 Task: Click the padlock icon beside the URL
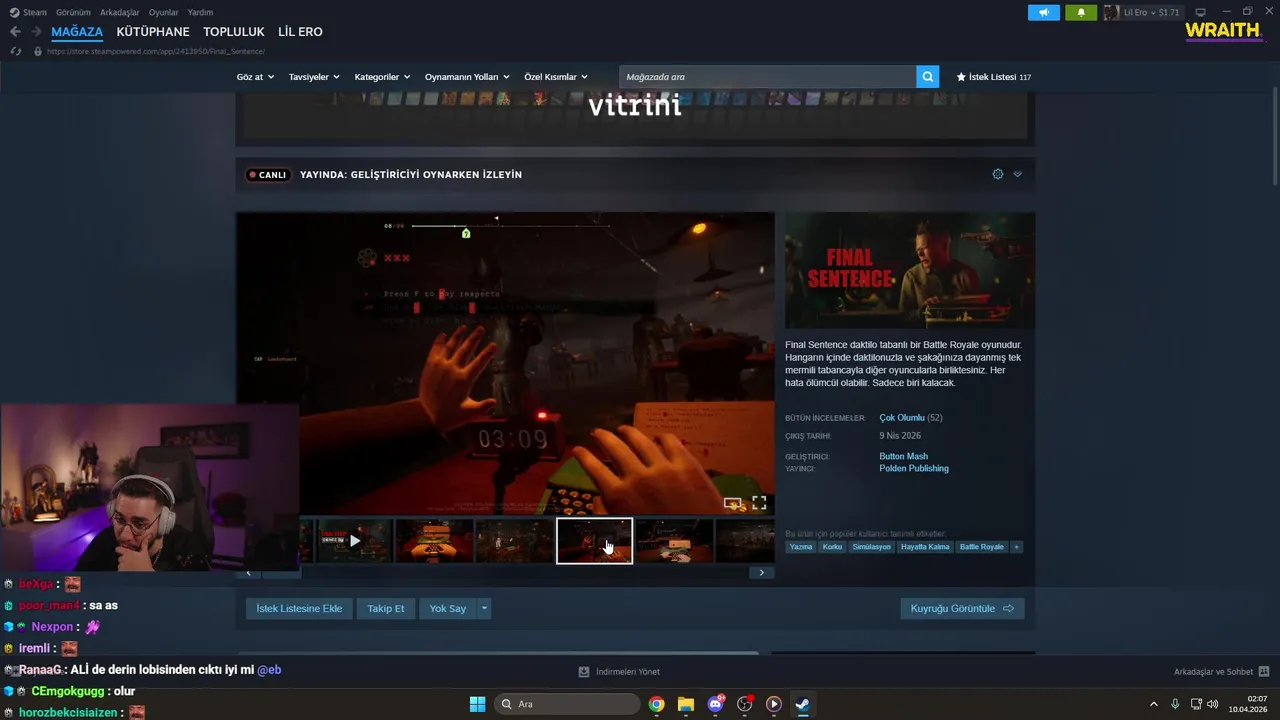point(38,51)
